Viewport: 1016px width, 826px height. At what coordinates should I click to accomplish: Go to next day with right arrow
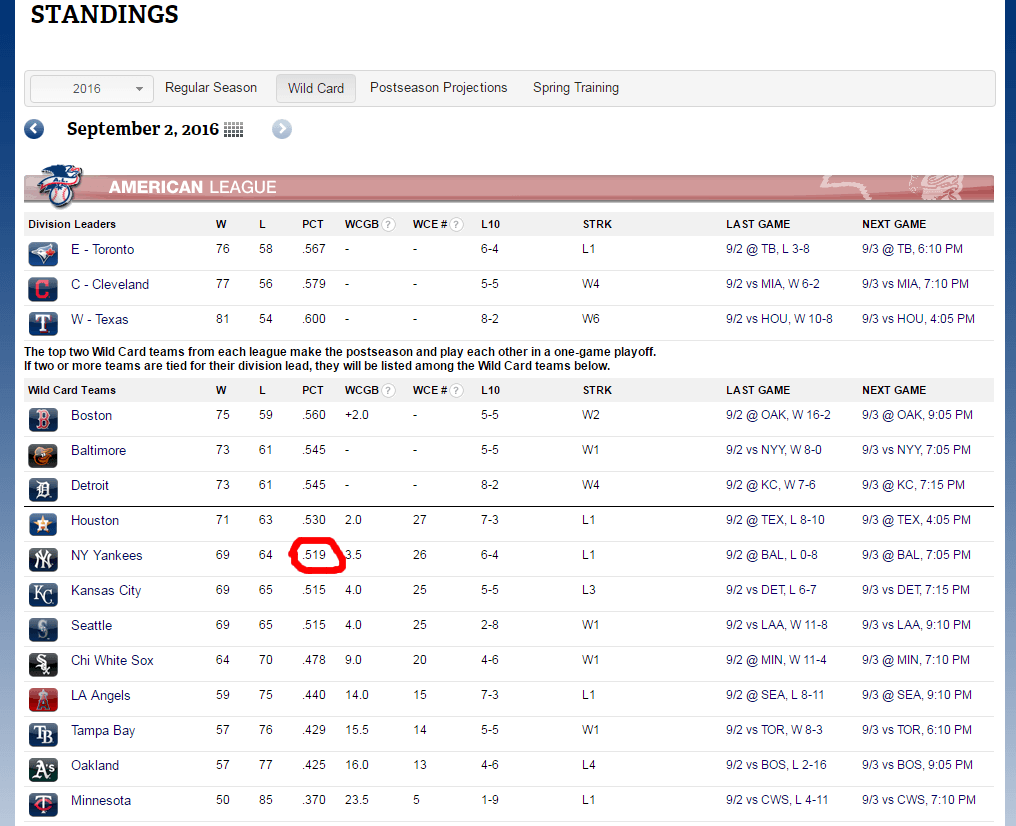pos(282,129)
